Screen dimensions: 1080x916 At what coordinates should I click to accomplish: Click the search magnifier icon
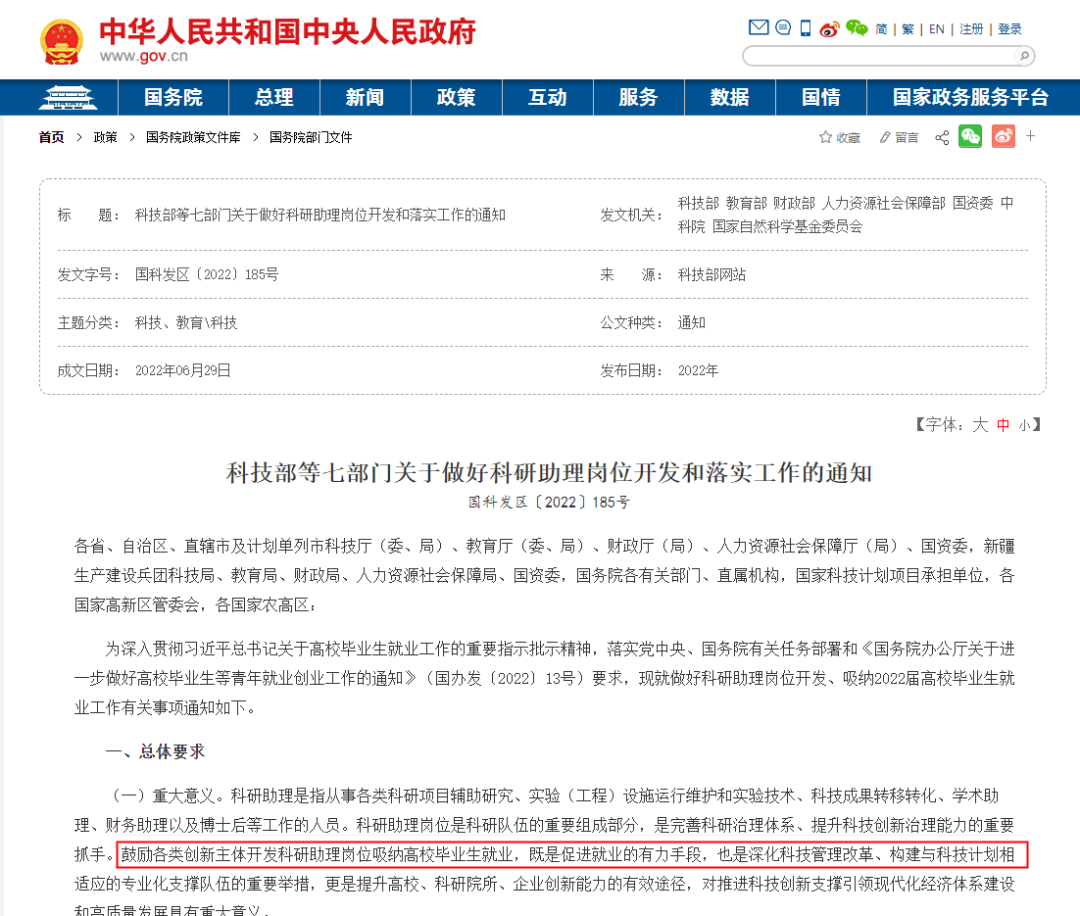click(1026, 56)
